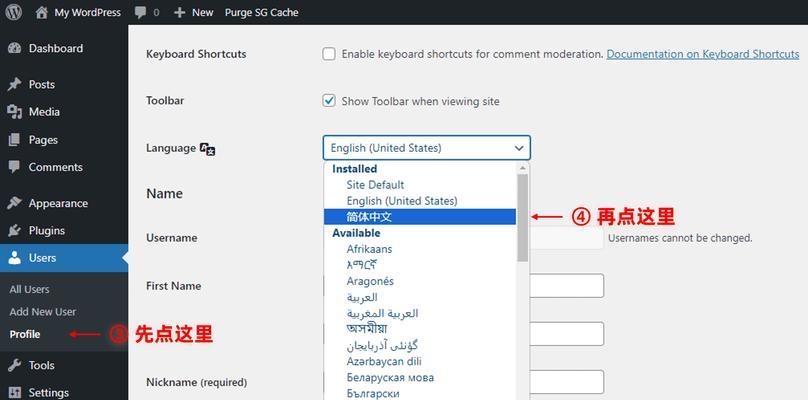Screen dimensions: 808x400
Task: Select Български language option
Action: point(420,393)
